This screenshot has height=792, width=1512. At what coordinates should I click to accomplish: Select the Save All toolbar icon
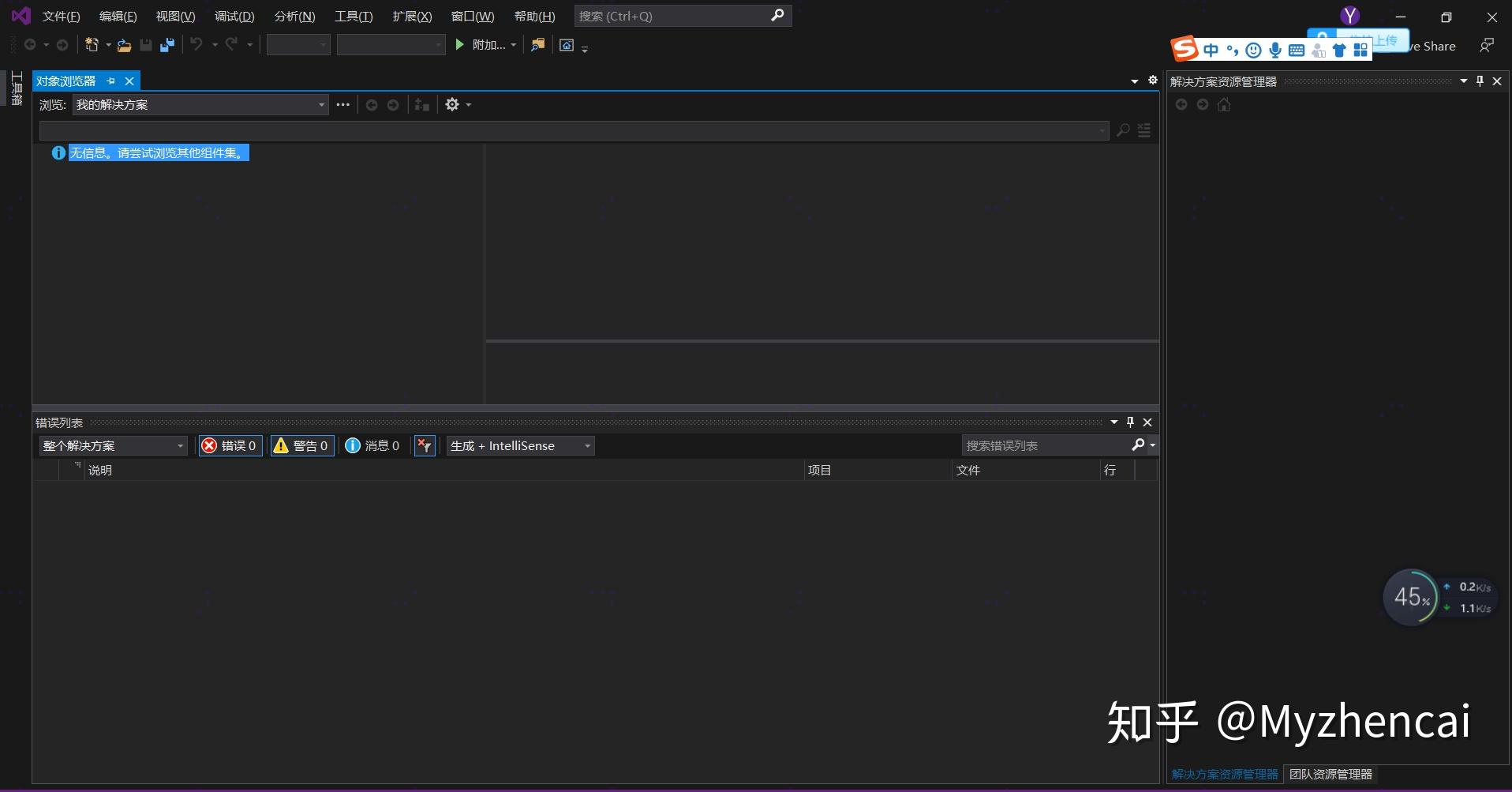click(167, 45)
